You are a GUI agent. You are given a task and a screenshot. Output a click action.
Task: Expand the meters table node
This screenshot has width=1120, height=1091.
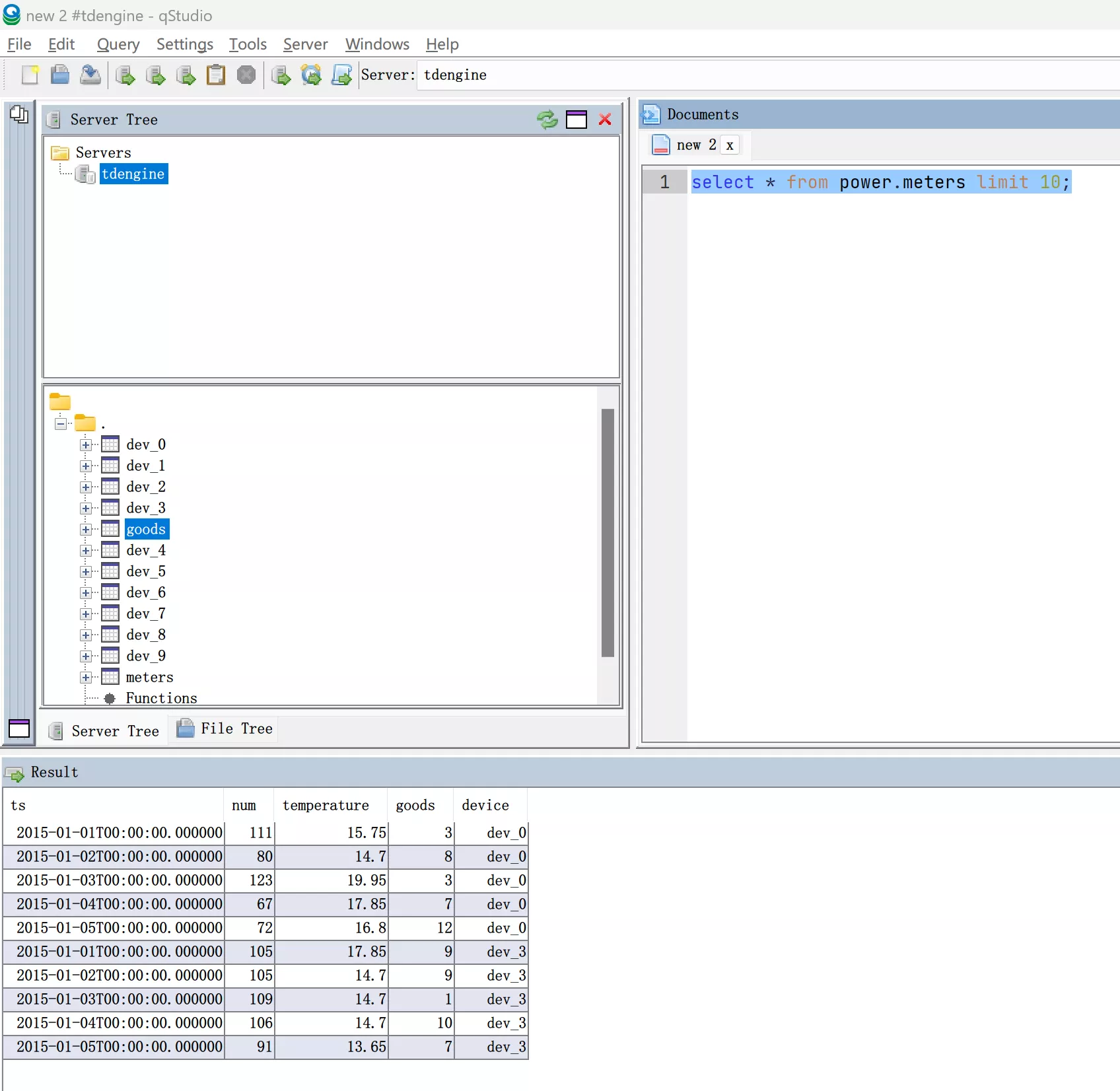pyautogui.click(x=85, y=677)
